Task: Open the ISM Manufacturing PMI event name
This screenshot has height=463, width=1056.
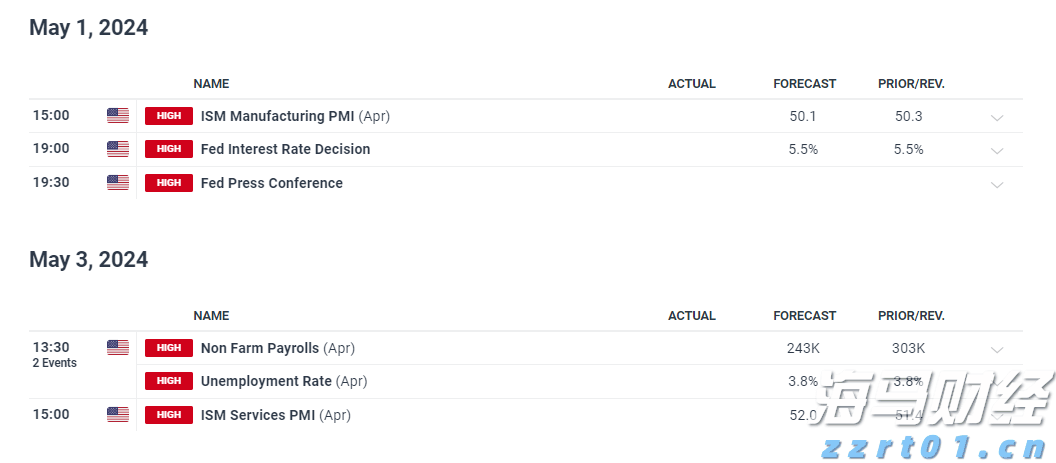Action: pyautogui.click(x=277, y=116)
